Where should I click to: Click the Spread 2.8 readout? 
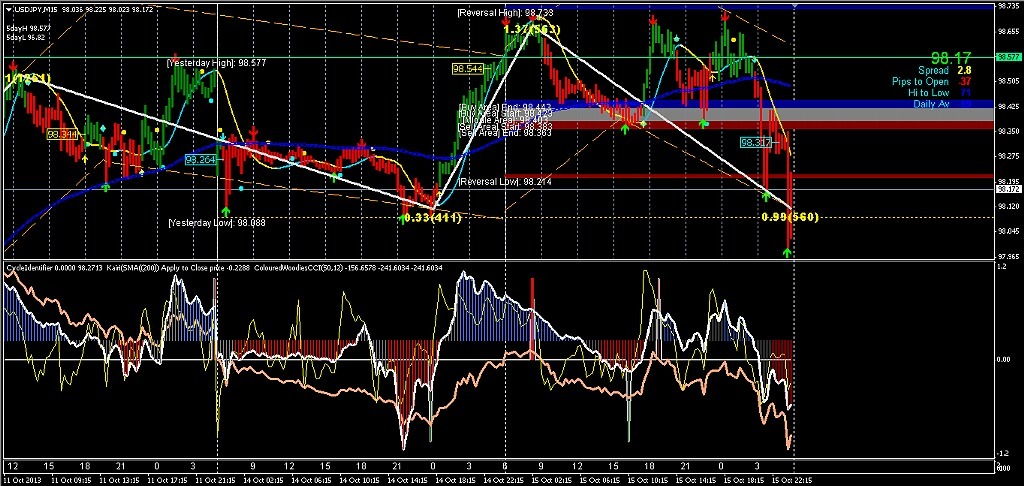point(944,70)
